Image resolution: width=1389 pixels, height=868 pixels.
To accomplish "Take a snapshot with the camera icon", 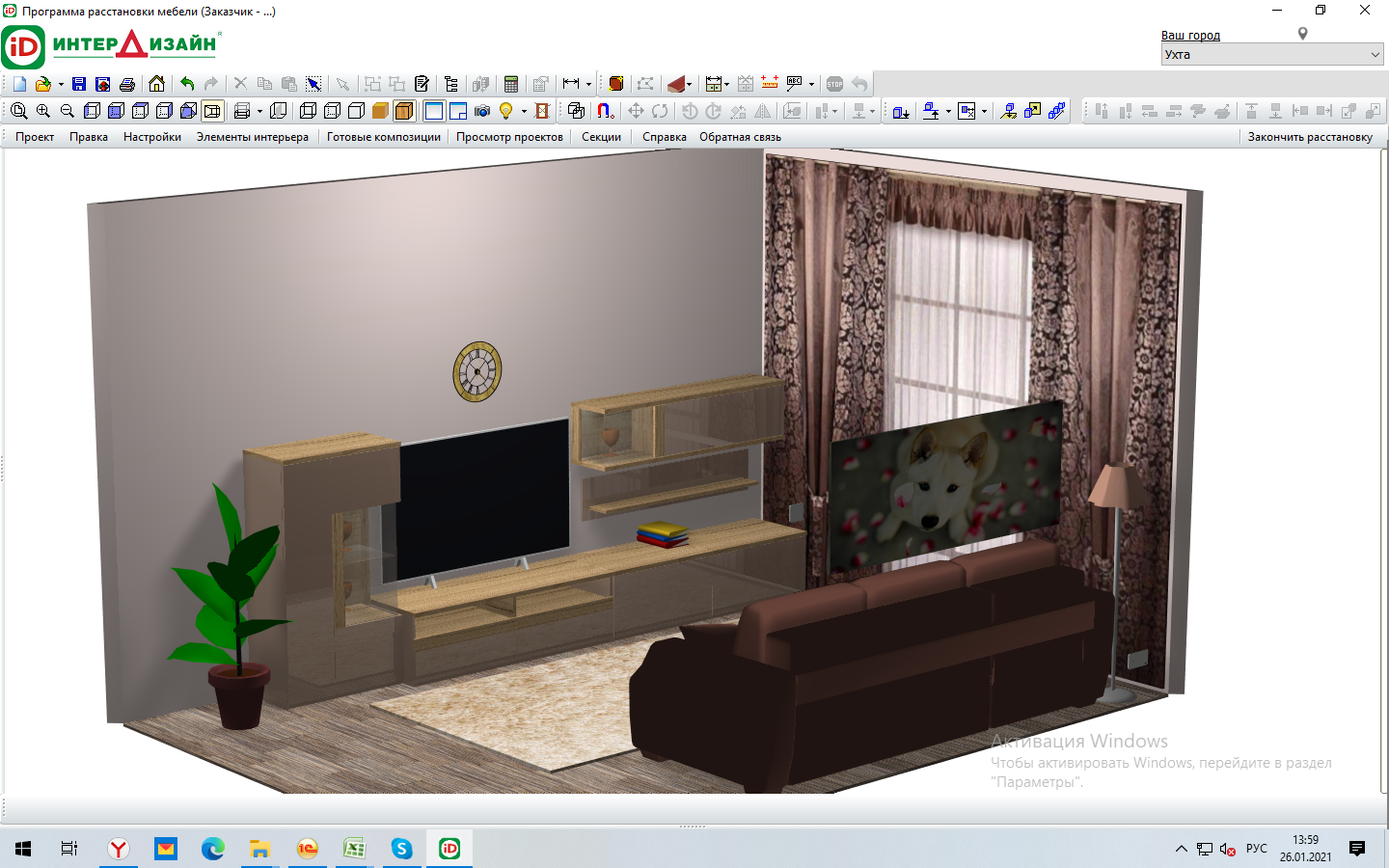I will tap(482, 111).
